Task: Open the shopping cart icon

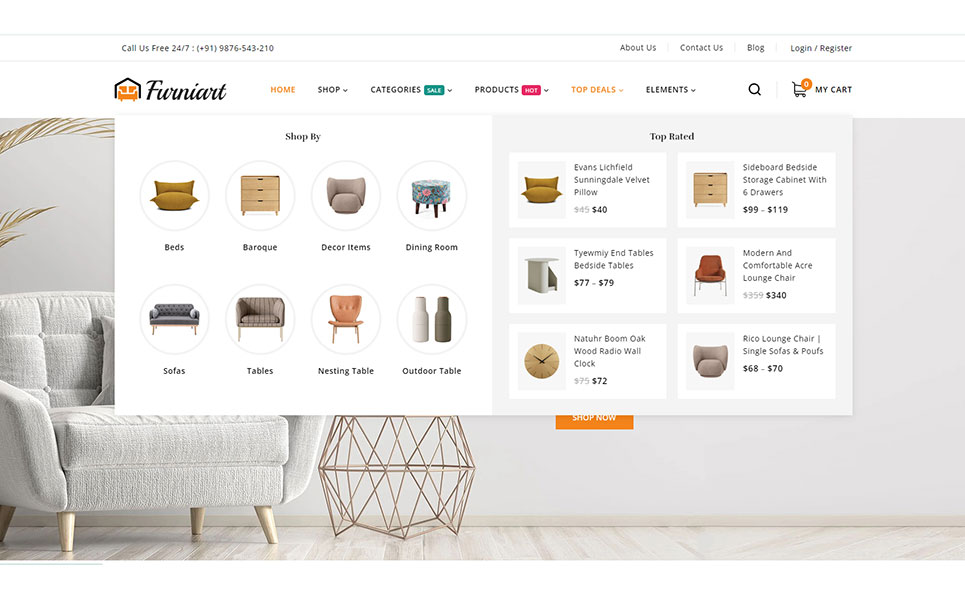Action: [800, 89]
